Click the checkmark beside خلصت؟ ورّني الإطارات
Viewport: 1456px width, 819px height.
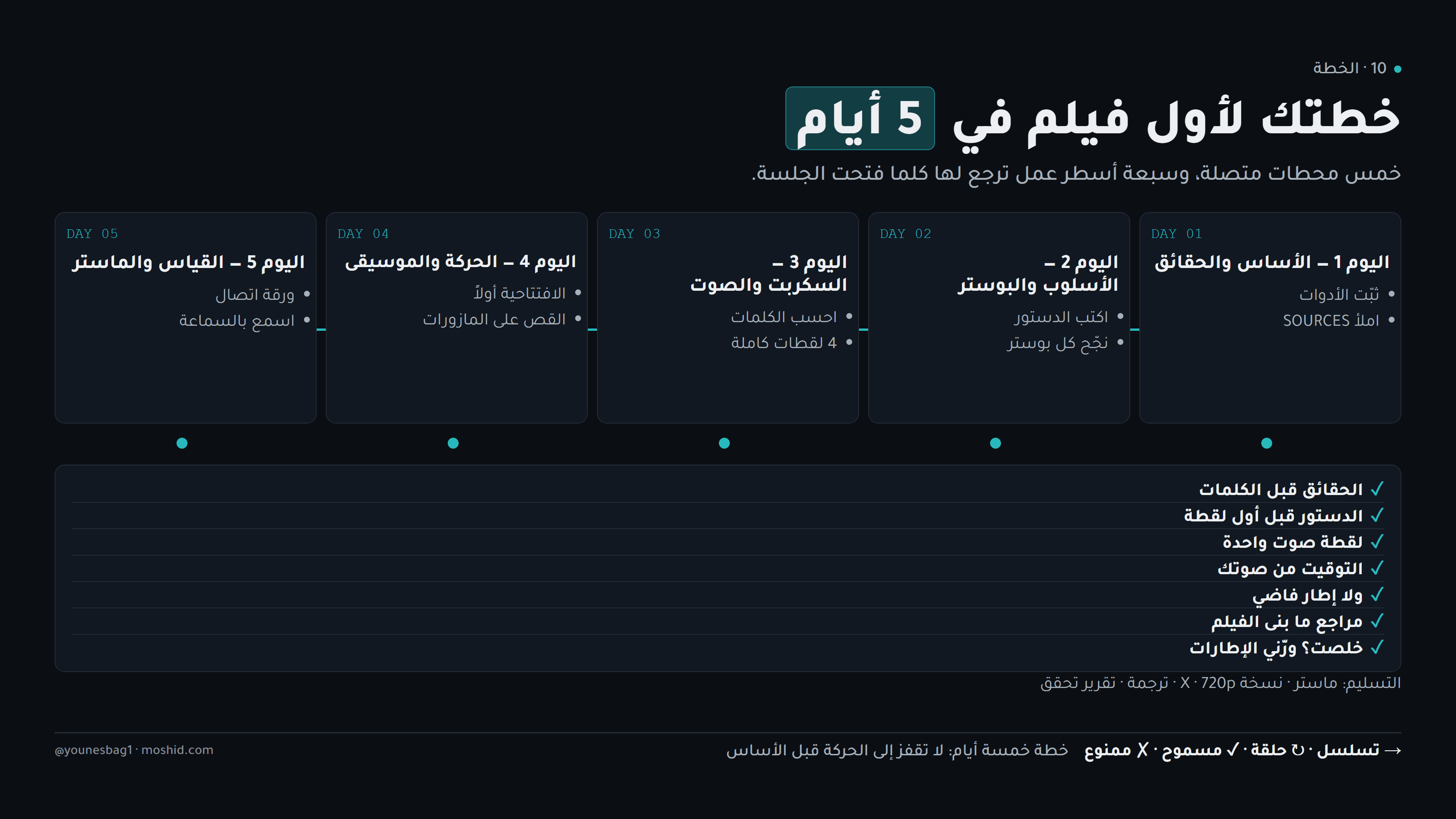tap(1377, 647)
